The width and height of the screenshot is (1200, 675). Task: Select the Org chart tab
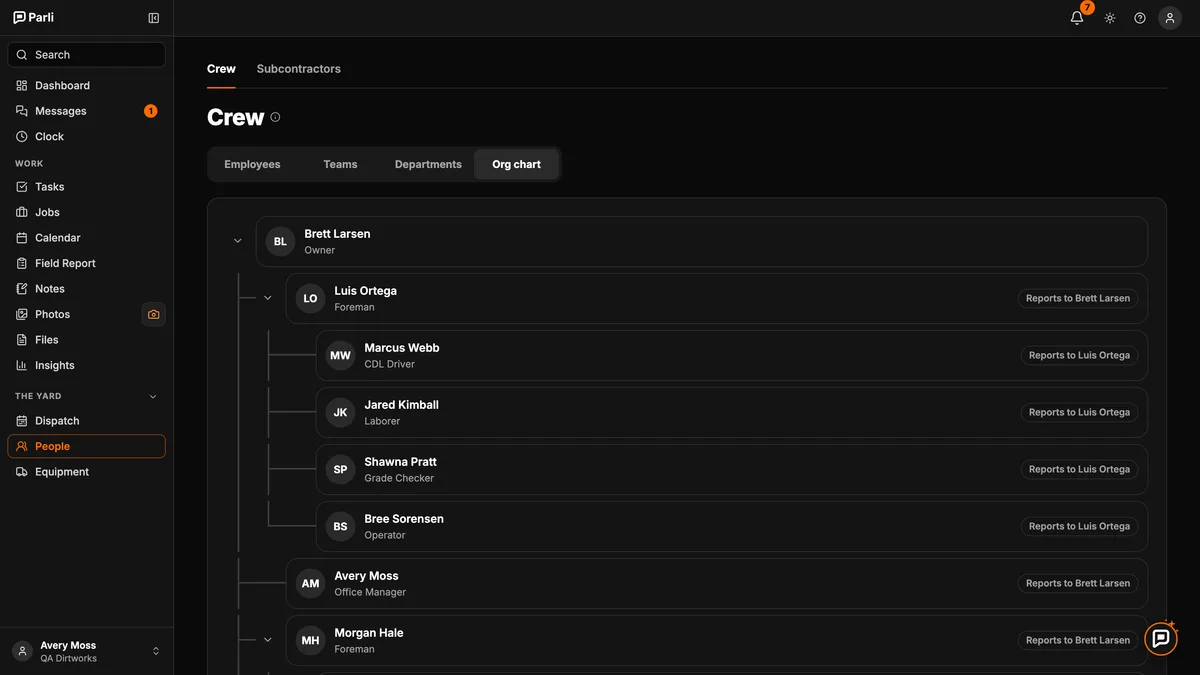[x=516, y=164]
